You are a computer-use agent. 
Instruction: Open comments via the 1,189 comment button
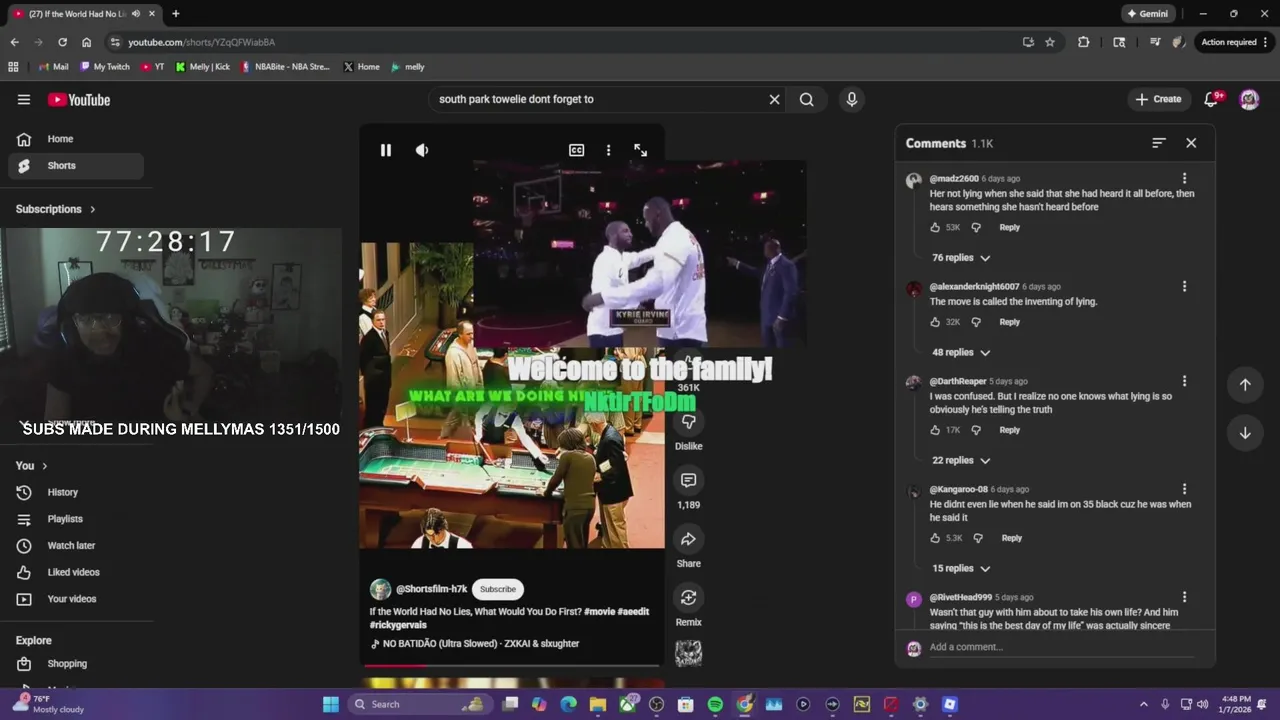[688, 480]
